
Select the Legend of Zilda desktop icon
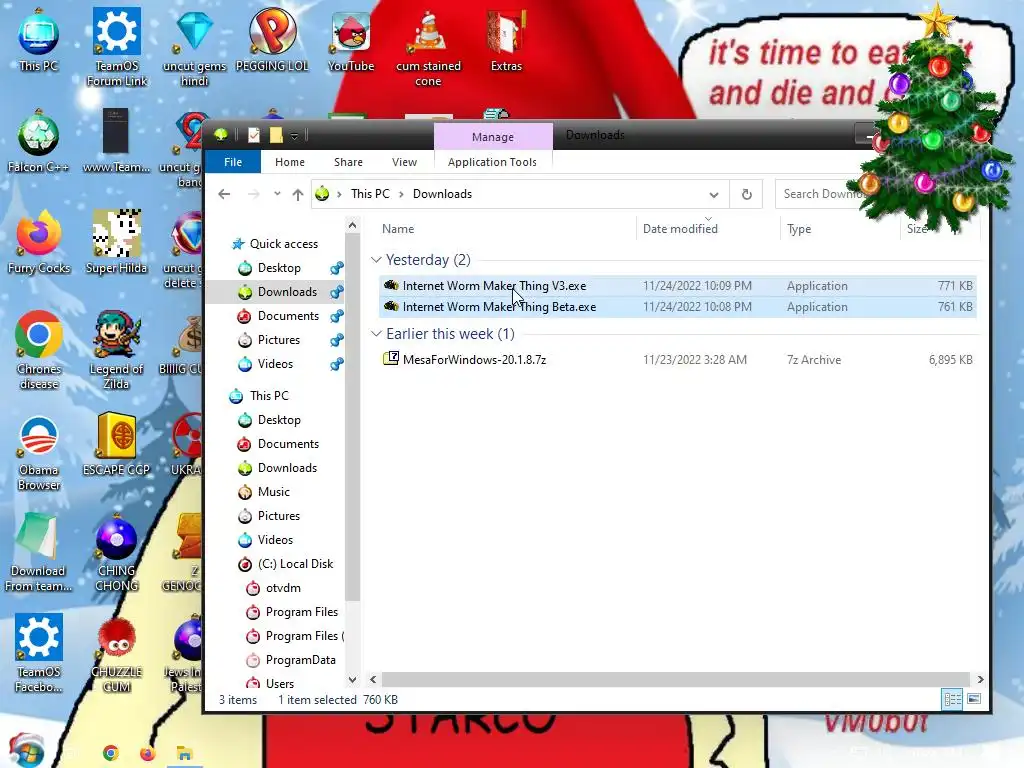tap(116, 350)
